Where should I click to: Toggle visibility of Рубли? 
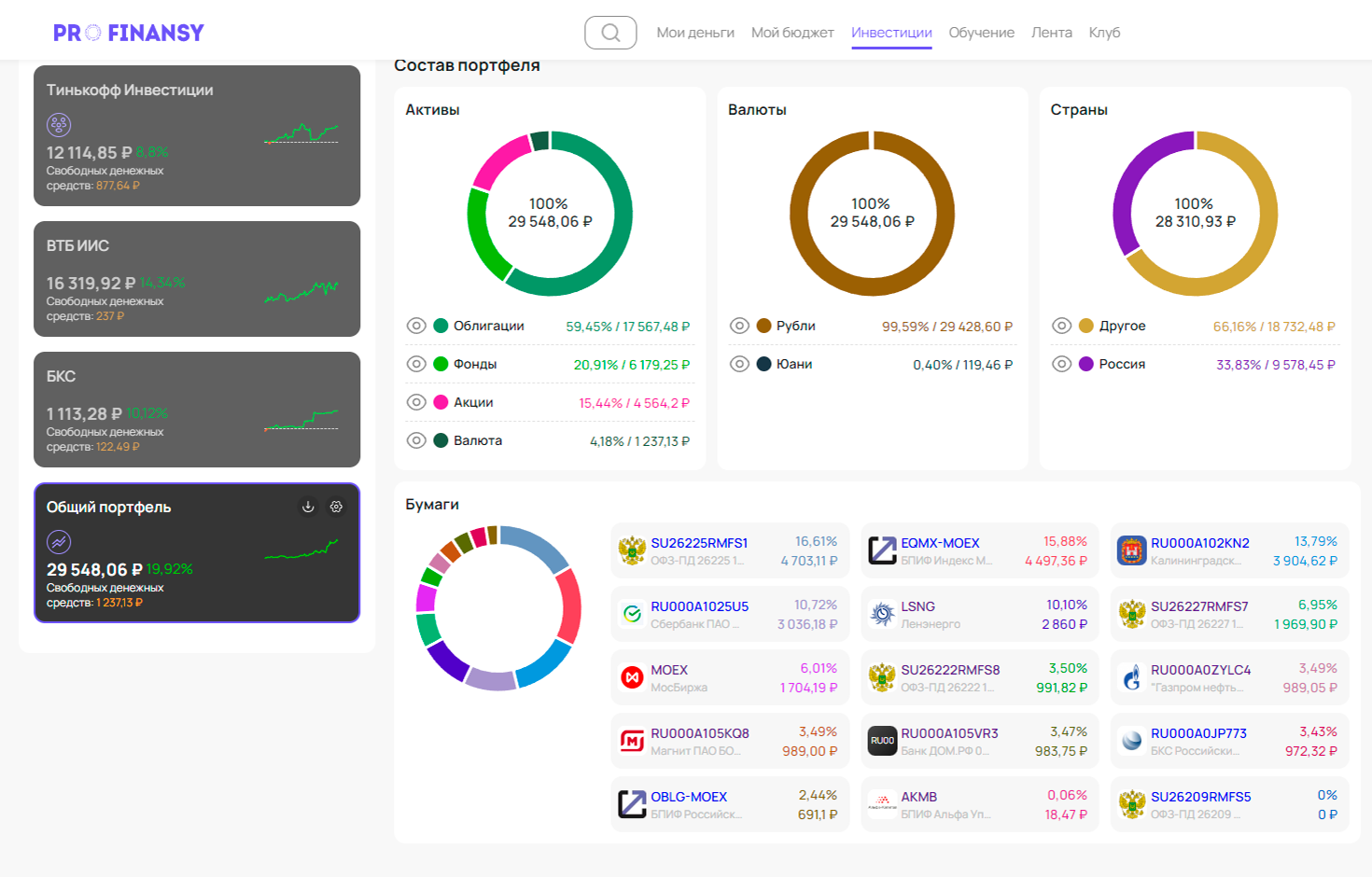[x=739, y=326]
